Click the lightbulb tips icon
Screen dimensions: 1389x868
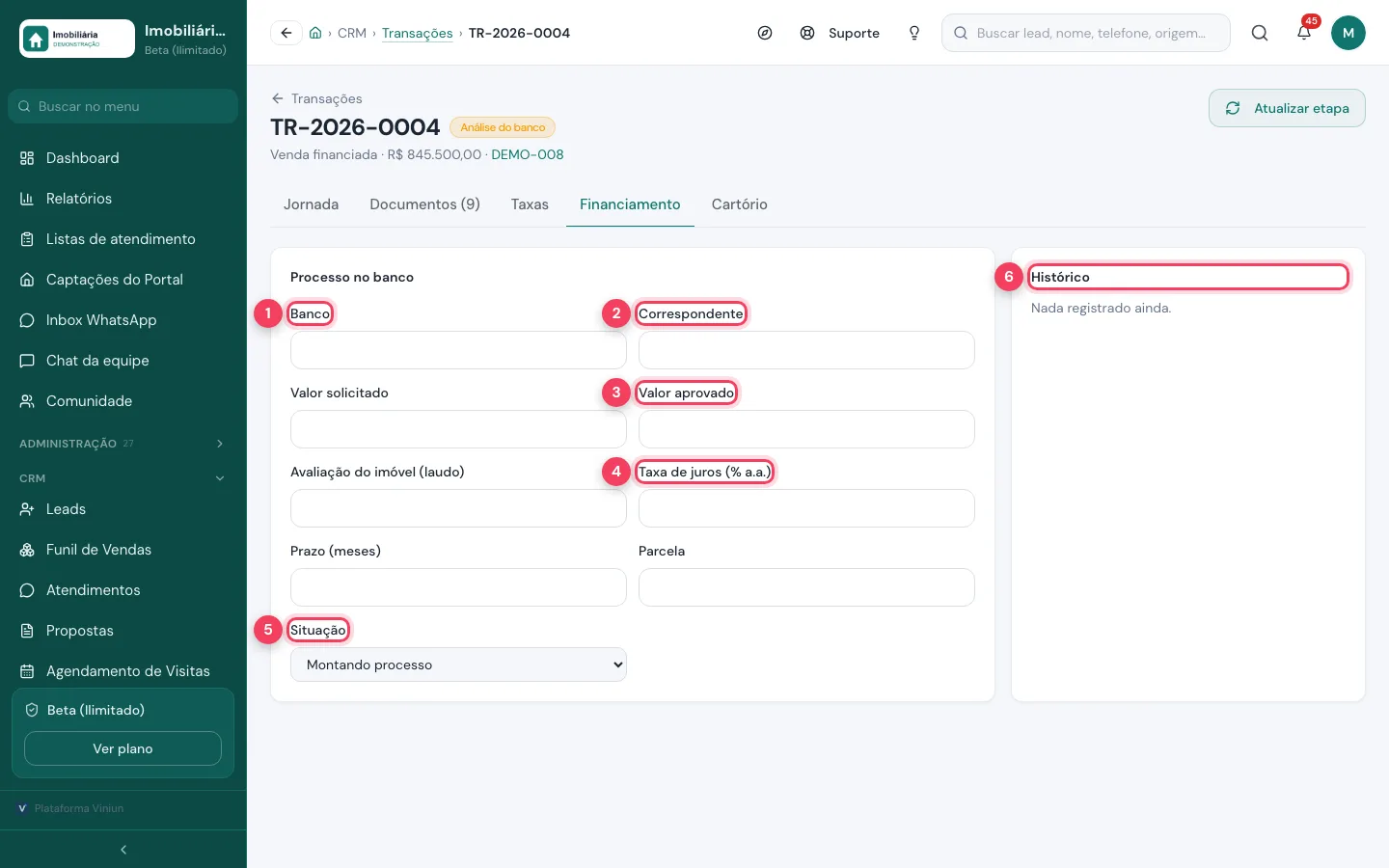pyautogui.click(x=914, y=33)
